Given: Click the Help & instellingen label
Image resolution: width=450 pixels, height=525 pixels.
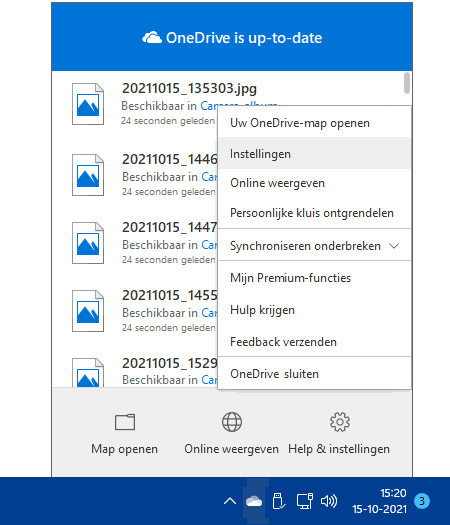Looking at the screenshot, I should [339, 449].
